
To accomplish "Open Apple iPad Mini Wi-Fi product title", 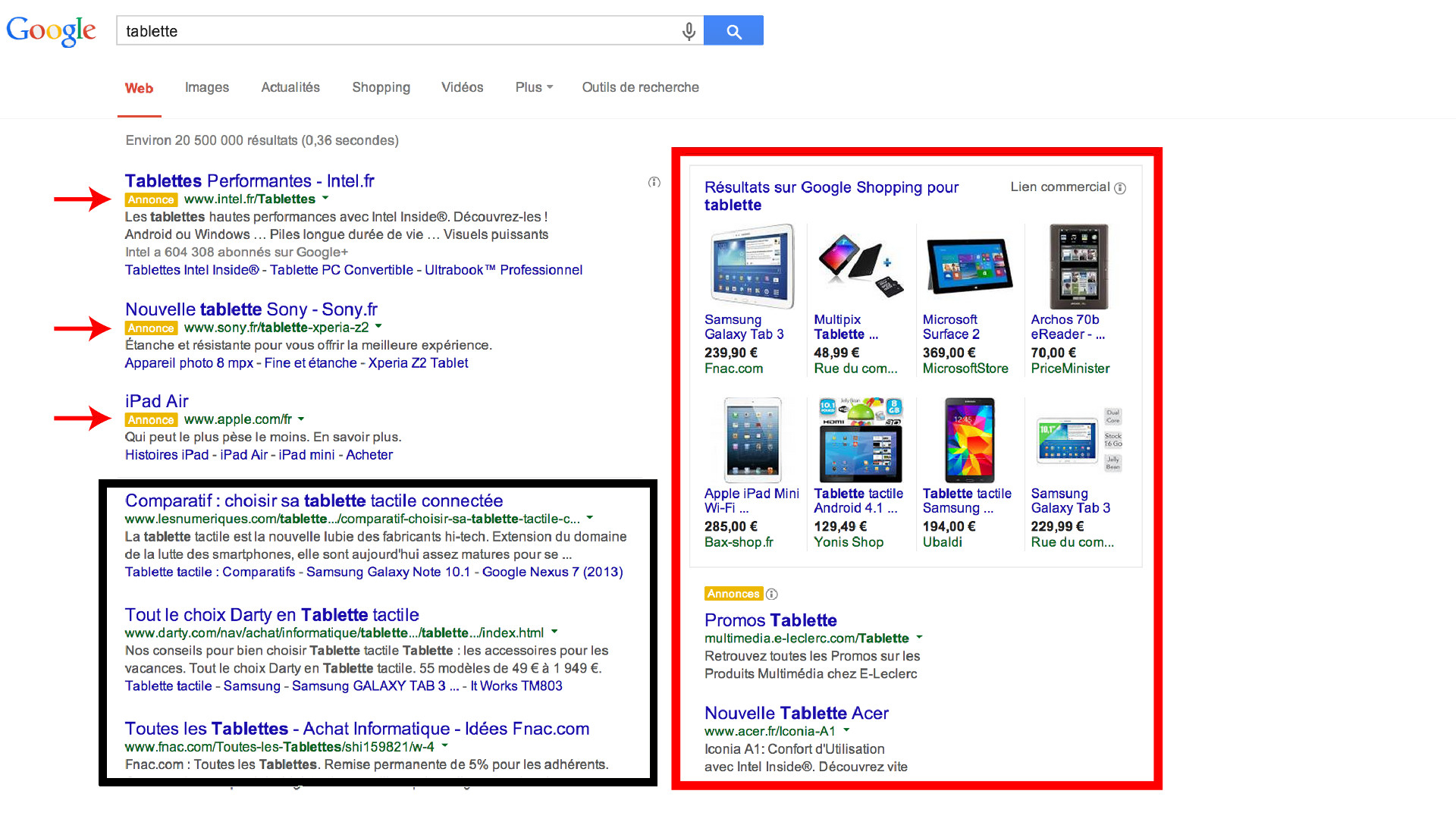I will 752,500.
